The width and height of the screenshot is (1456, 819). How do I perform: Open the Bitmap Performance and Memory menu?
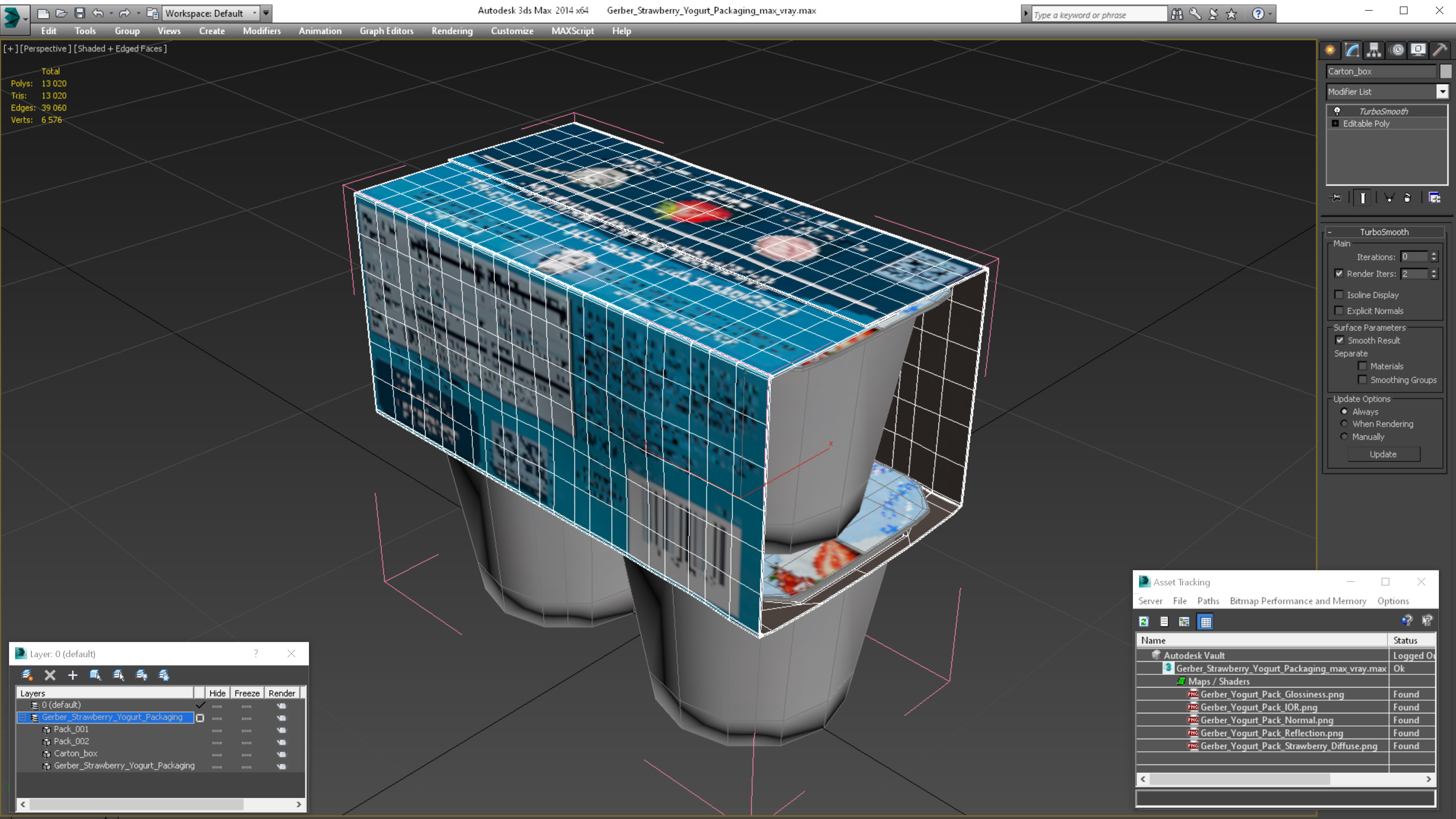point(1298,601)
